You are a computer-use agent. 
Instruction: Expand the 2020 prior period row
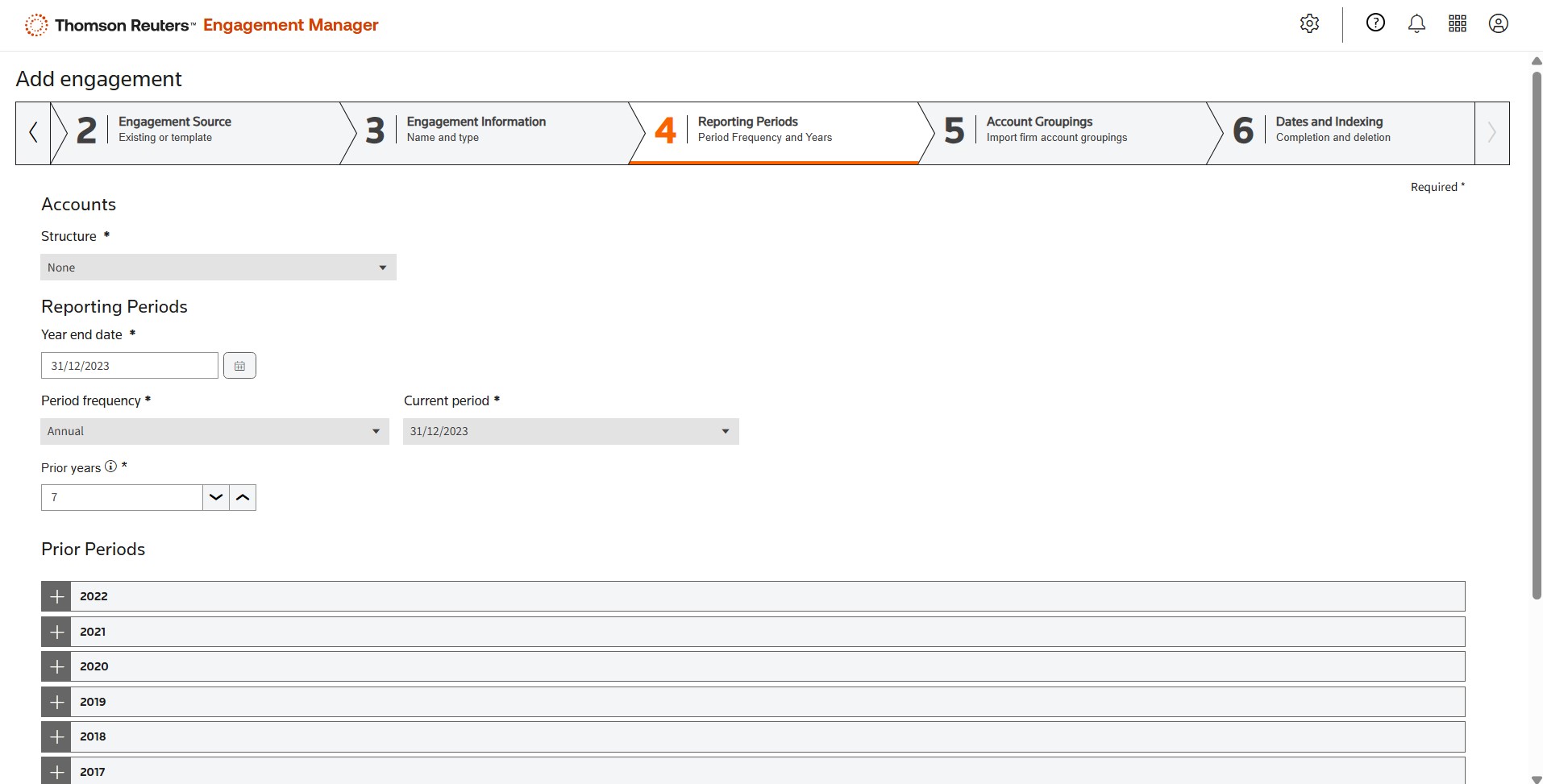pyautogui.click(x=56, y=666)
